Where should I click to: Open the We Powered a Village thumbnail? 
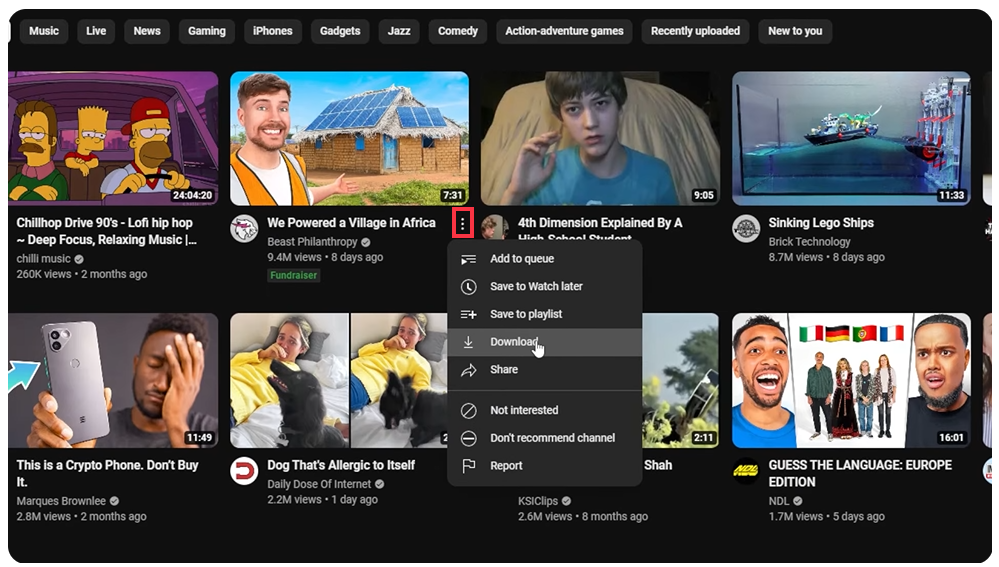(x=349, y=138)
